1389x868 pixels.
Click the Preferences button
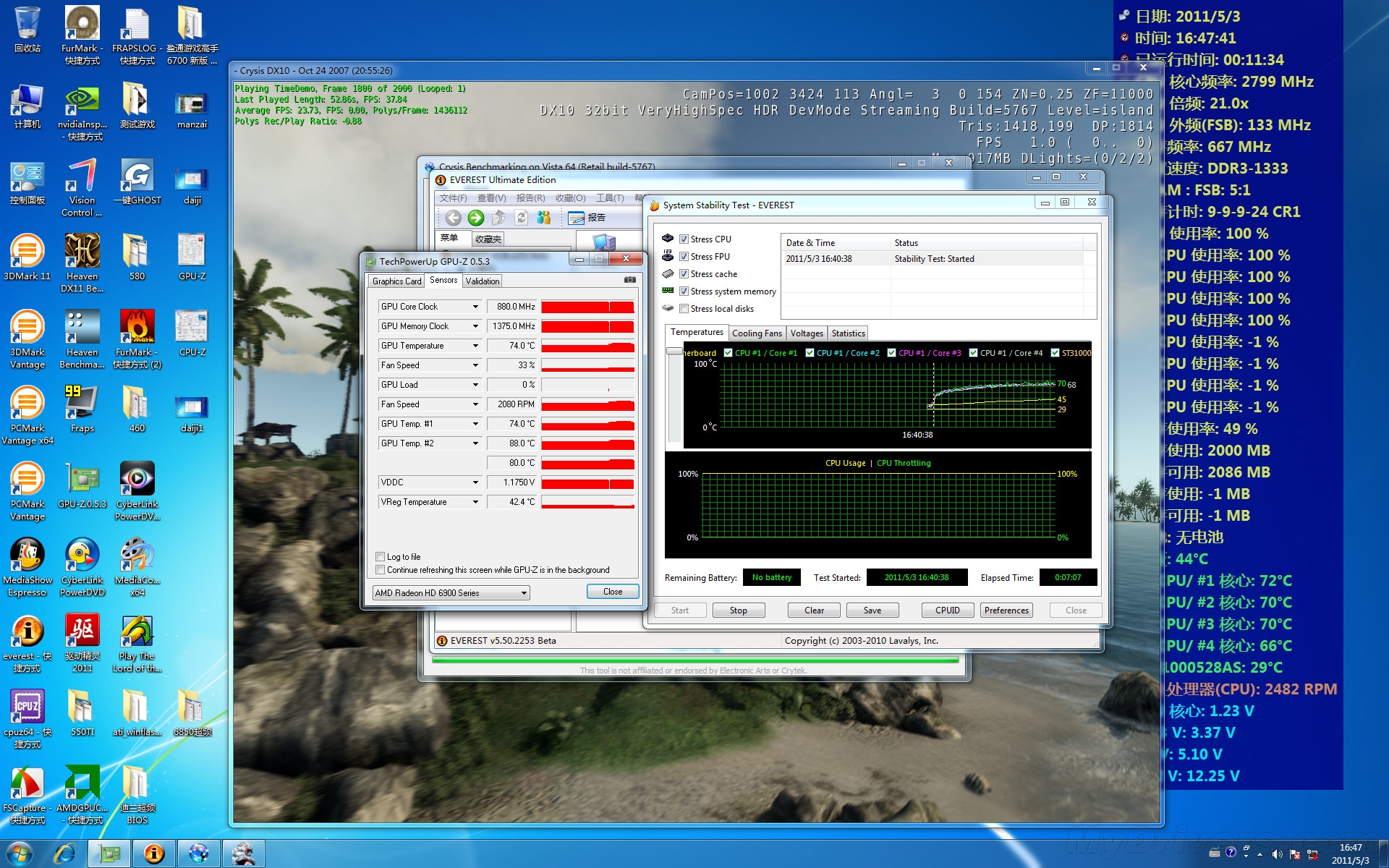click(1006, 610)
